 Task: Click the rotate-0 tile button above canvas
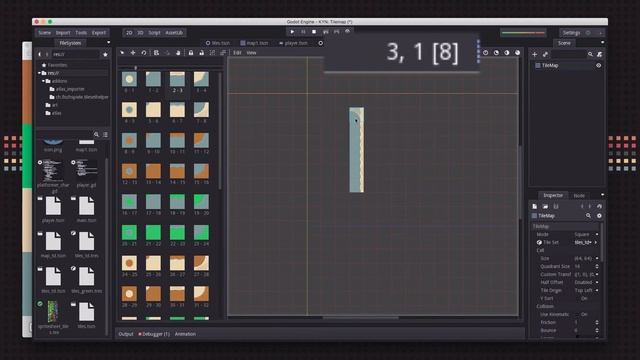(485, 53)
